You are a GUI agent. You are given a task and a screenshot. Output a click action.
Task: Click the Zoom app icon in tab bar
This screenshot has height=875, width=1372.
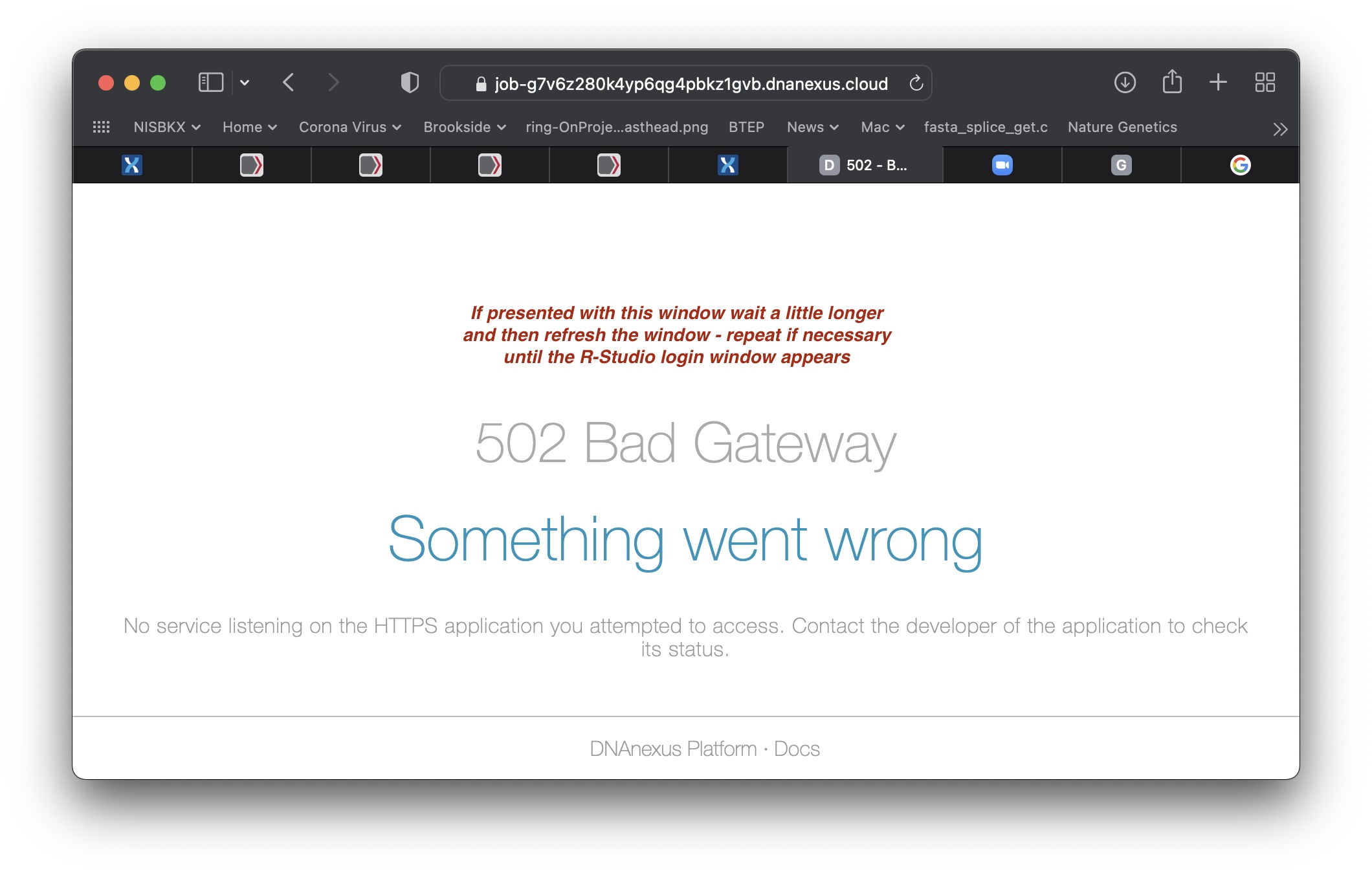[1002, 164]
